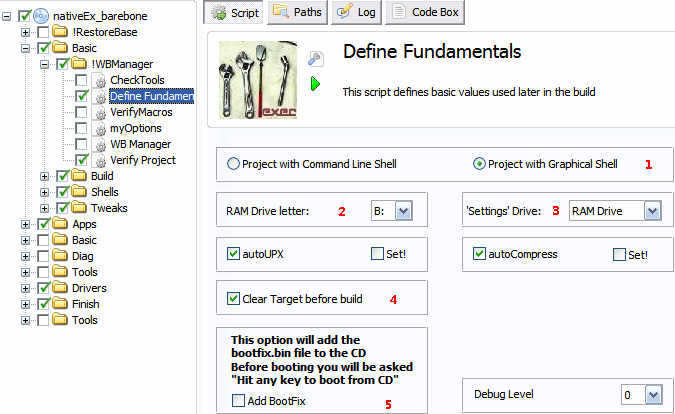Toggle the nativeEx_barebone root checkbox
Image resolution: width=675 pixels, height=414 pixels.
[x=25, y=16]
